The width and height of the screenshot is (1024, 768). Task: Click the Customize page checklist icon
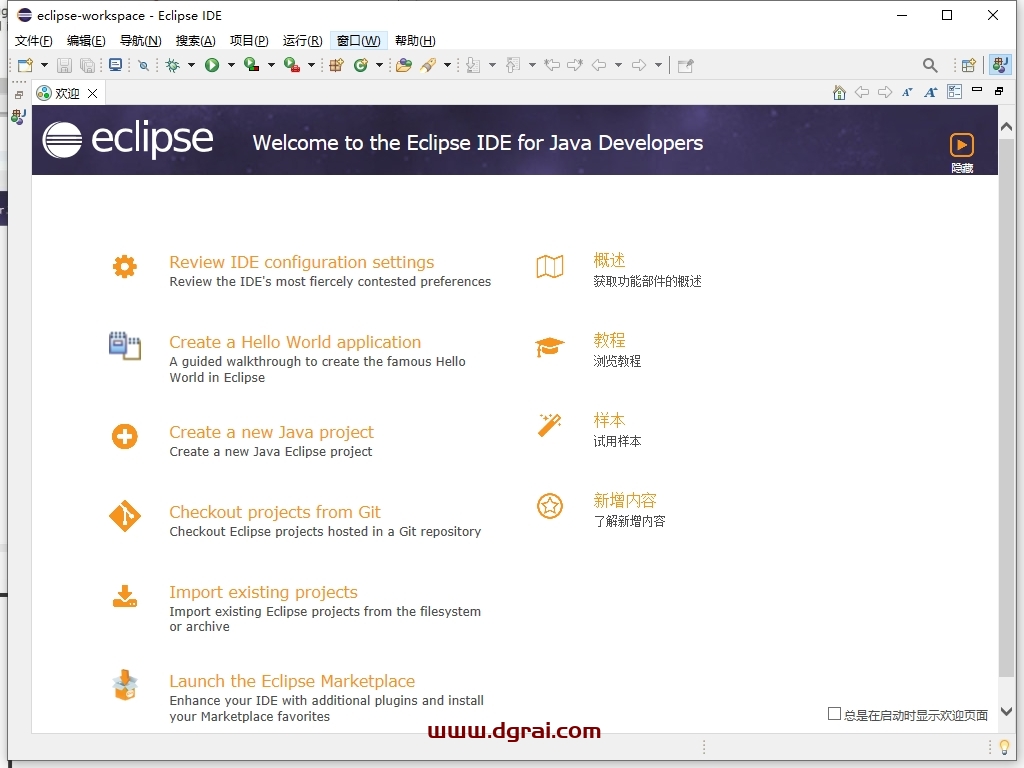954,92
